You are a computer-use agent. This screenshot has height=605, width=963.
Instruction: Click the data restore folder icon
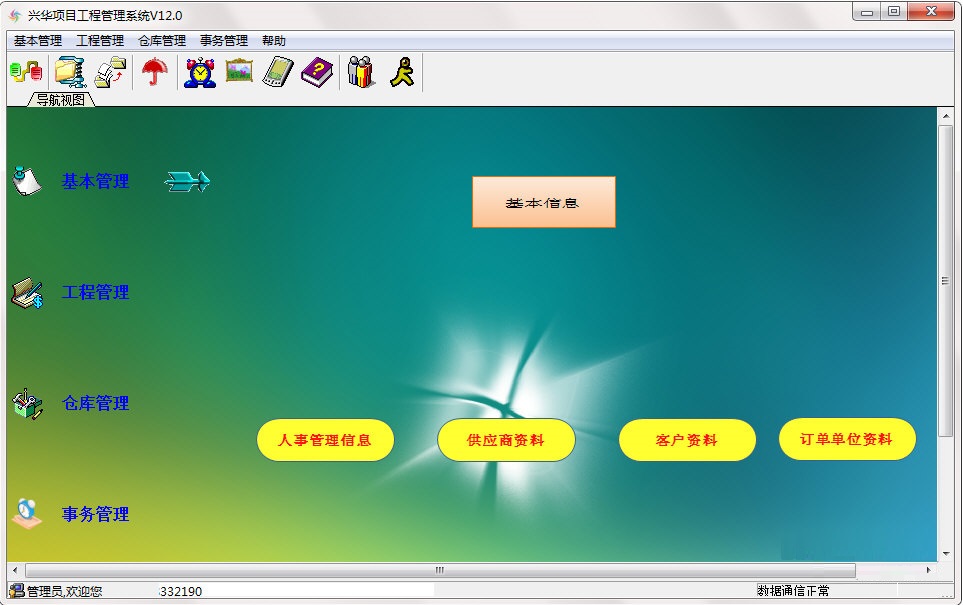pos(110,70)
